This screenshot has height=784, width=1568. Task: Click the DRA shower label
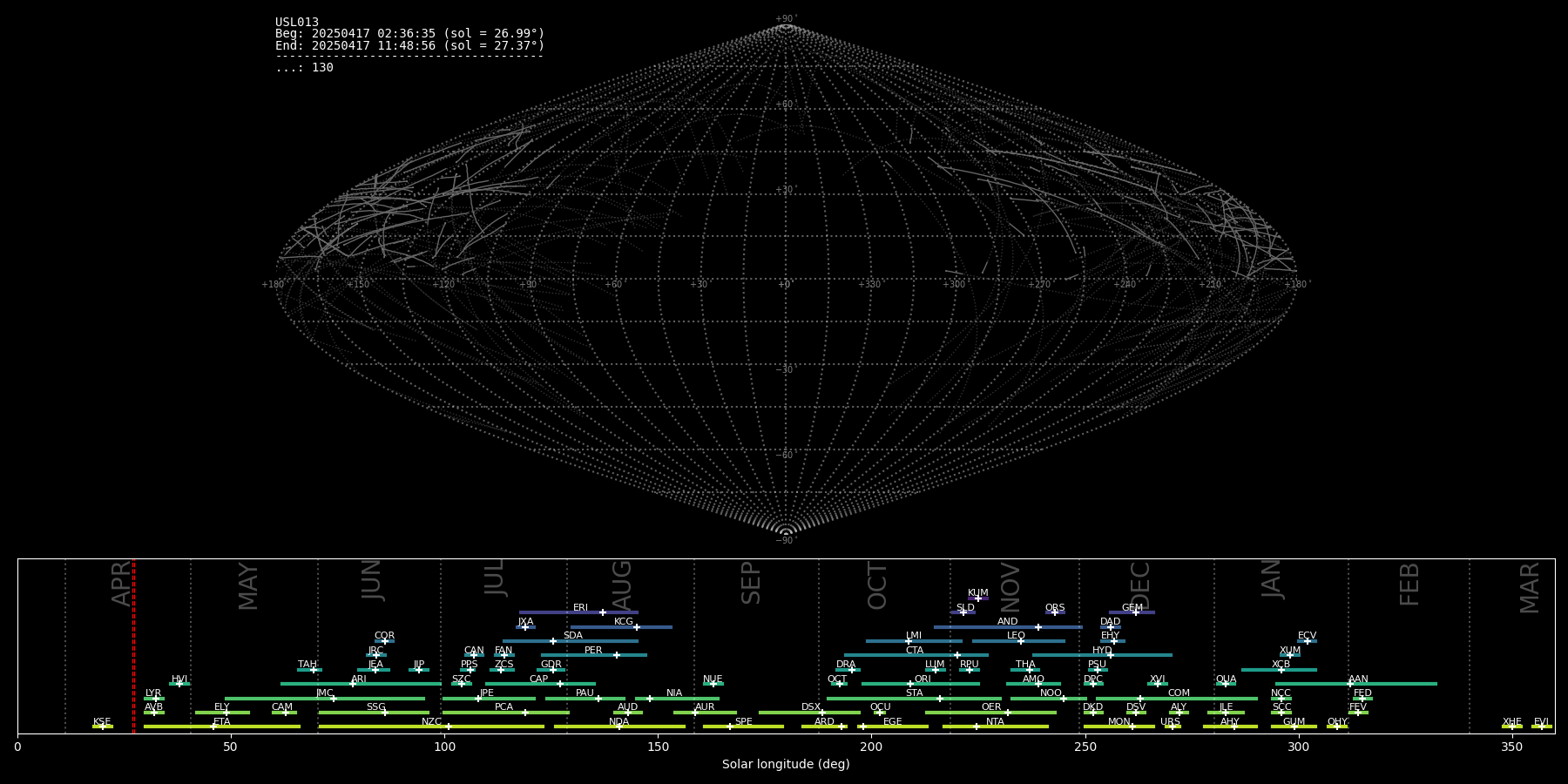(x=846, y=665)
